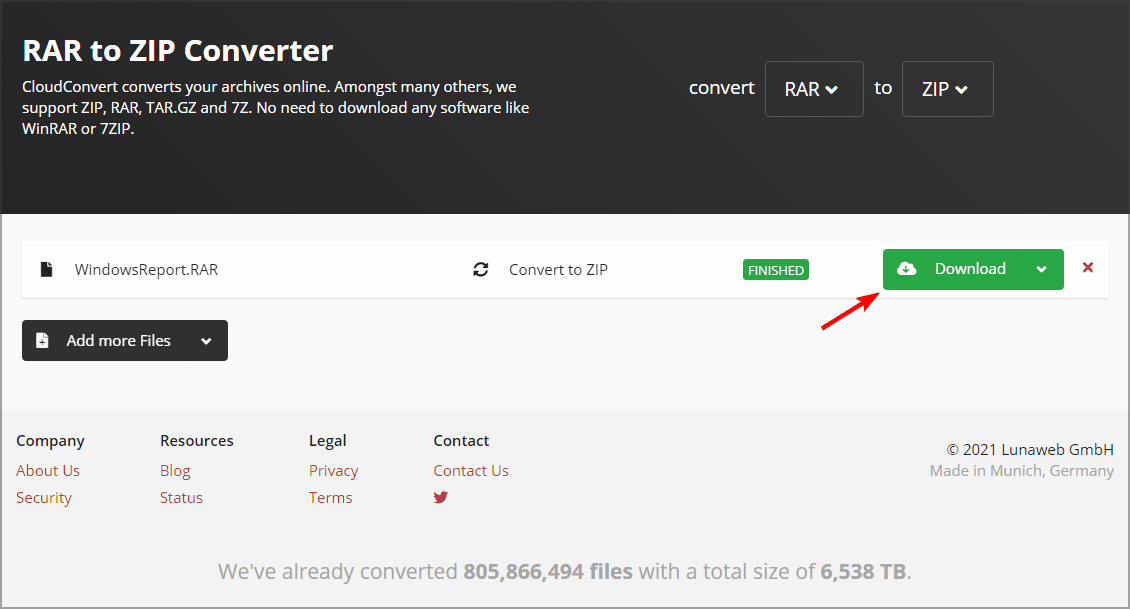
Task: Expand the Add more Files chevron
Action: 206,341
